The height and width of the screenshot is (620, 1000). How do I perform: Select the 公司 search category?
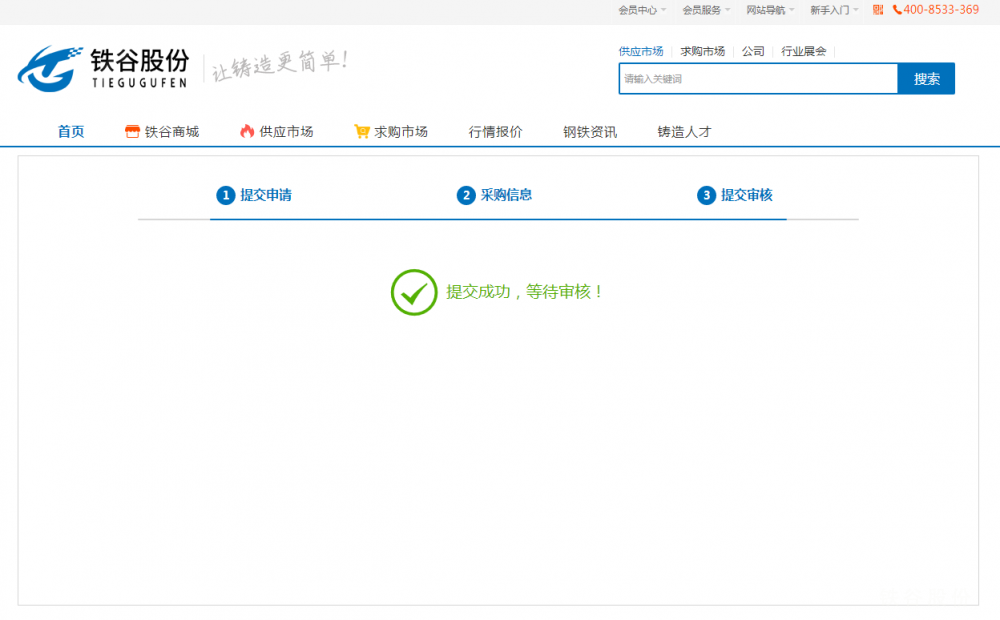pyautogui.click(x=753, y=51)
